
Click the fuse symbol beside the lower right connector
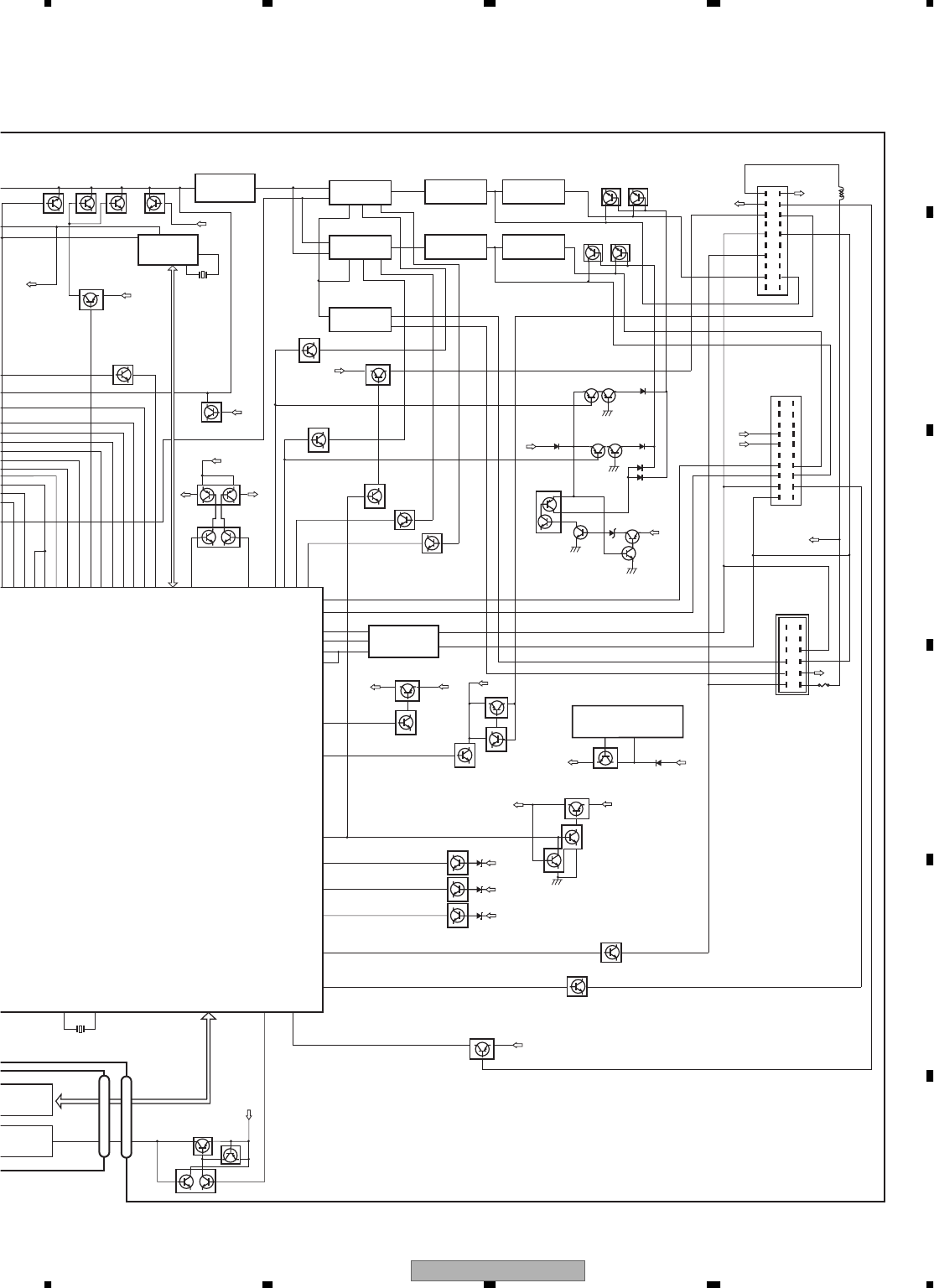pyautogui.click(x=825, y=685)
